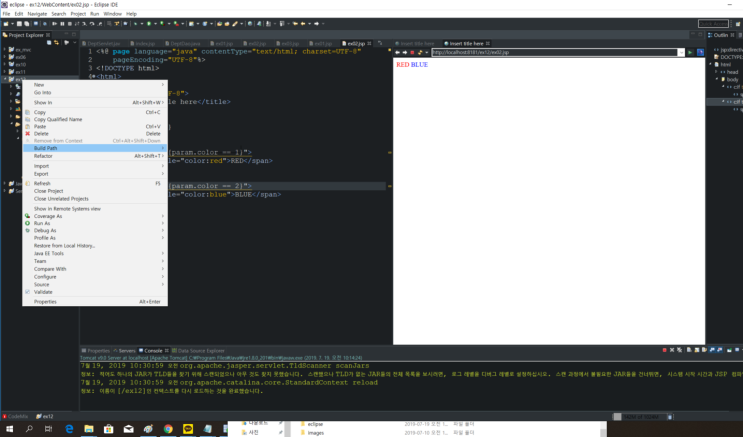
Task: Click Windows Start button
Action: [9, 429]
